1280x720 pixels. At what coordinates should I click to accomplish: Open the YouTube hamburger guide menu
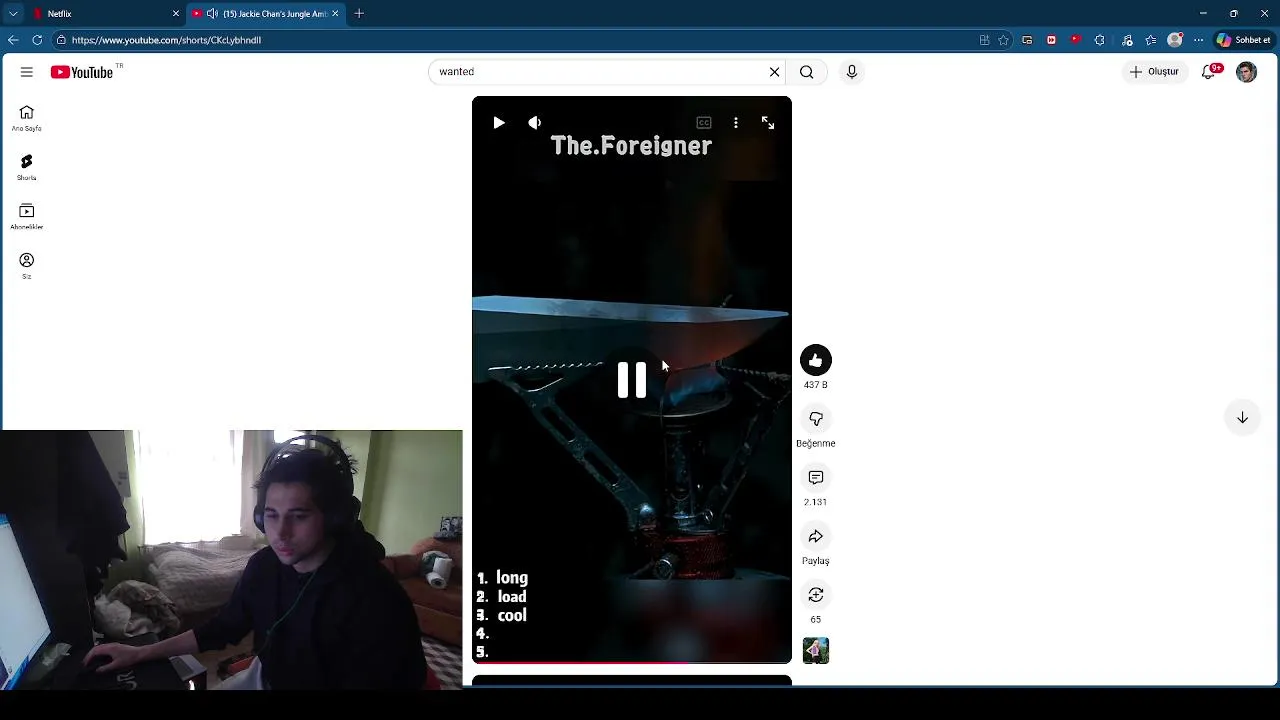click(27, 72)
